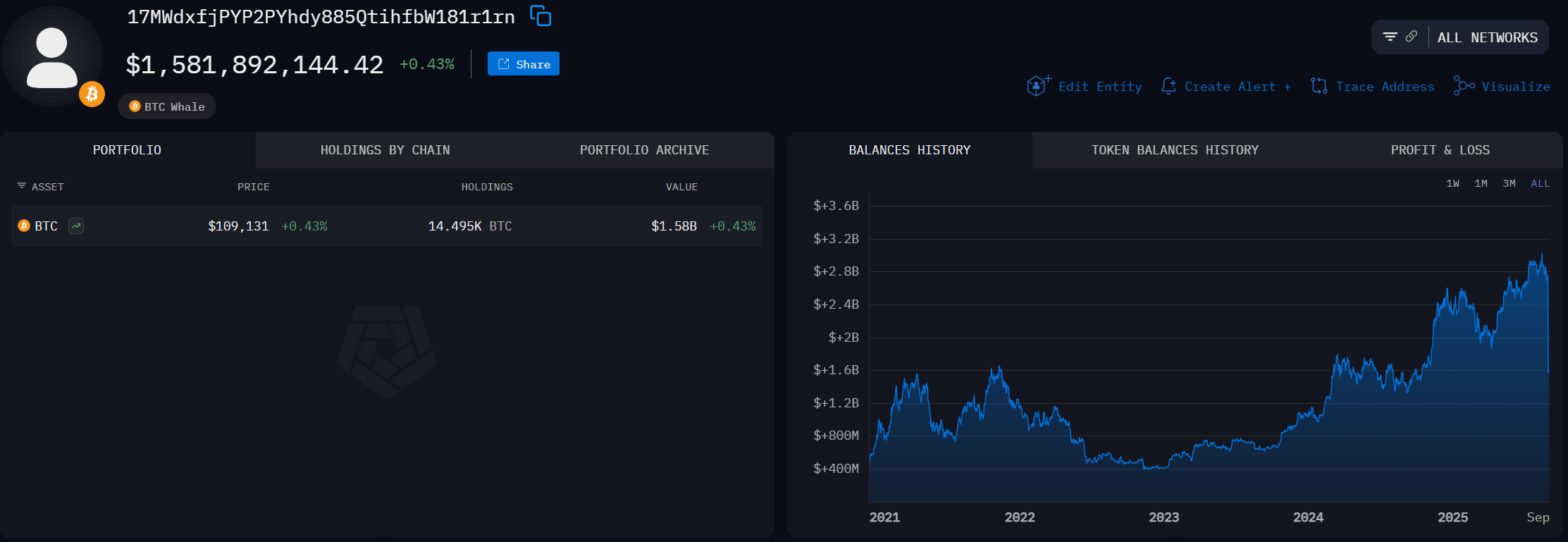Switch to the PORTFOLIO tab
This screenshot has width=1568, height=542.
[128, 150]
